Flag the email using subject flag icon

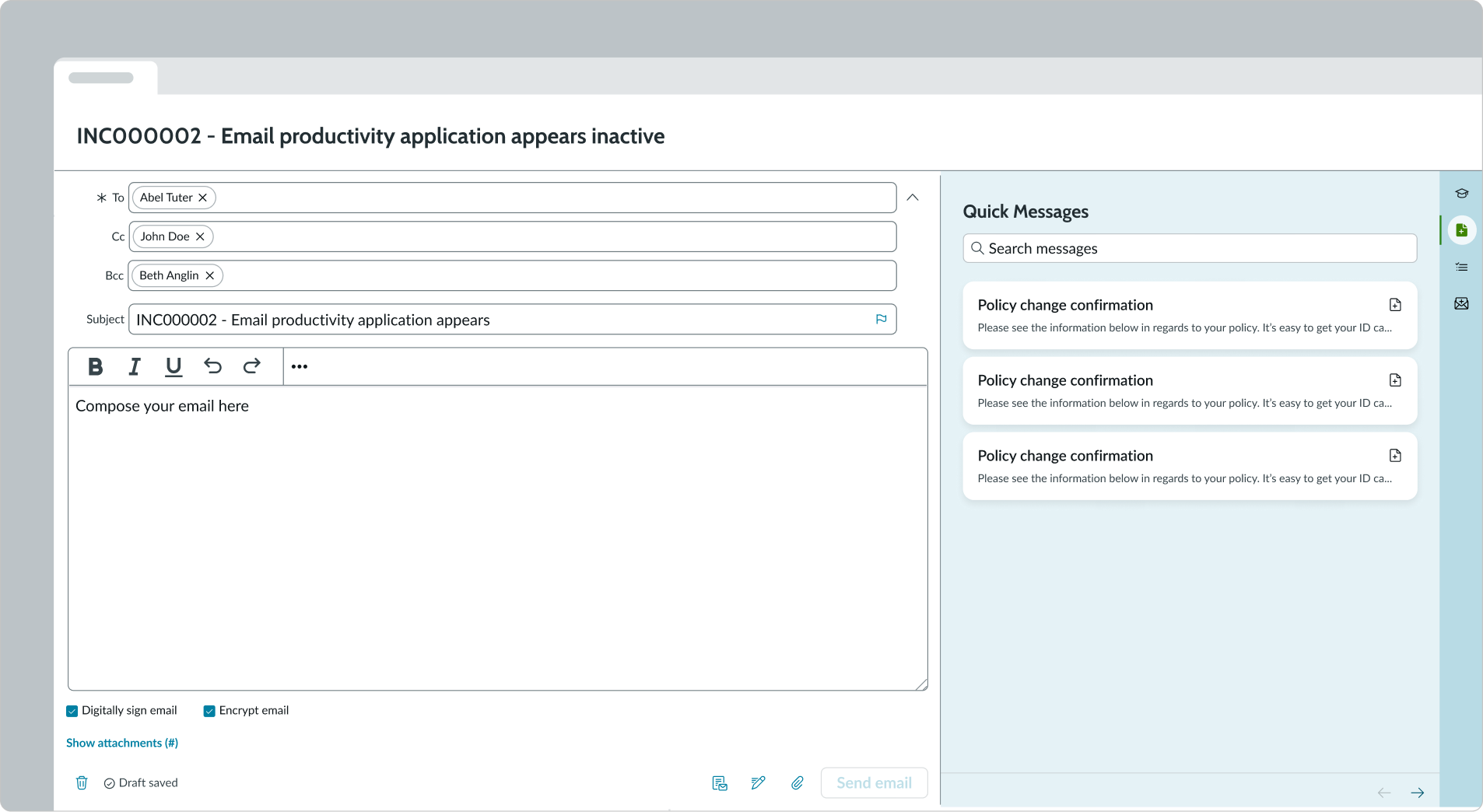(x=881, y=319)
